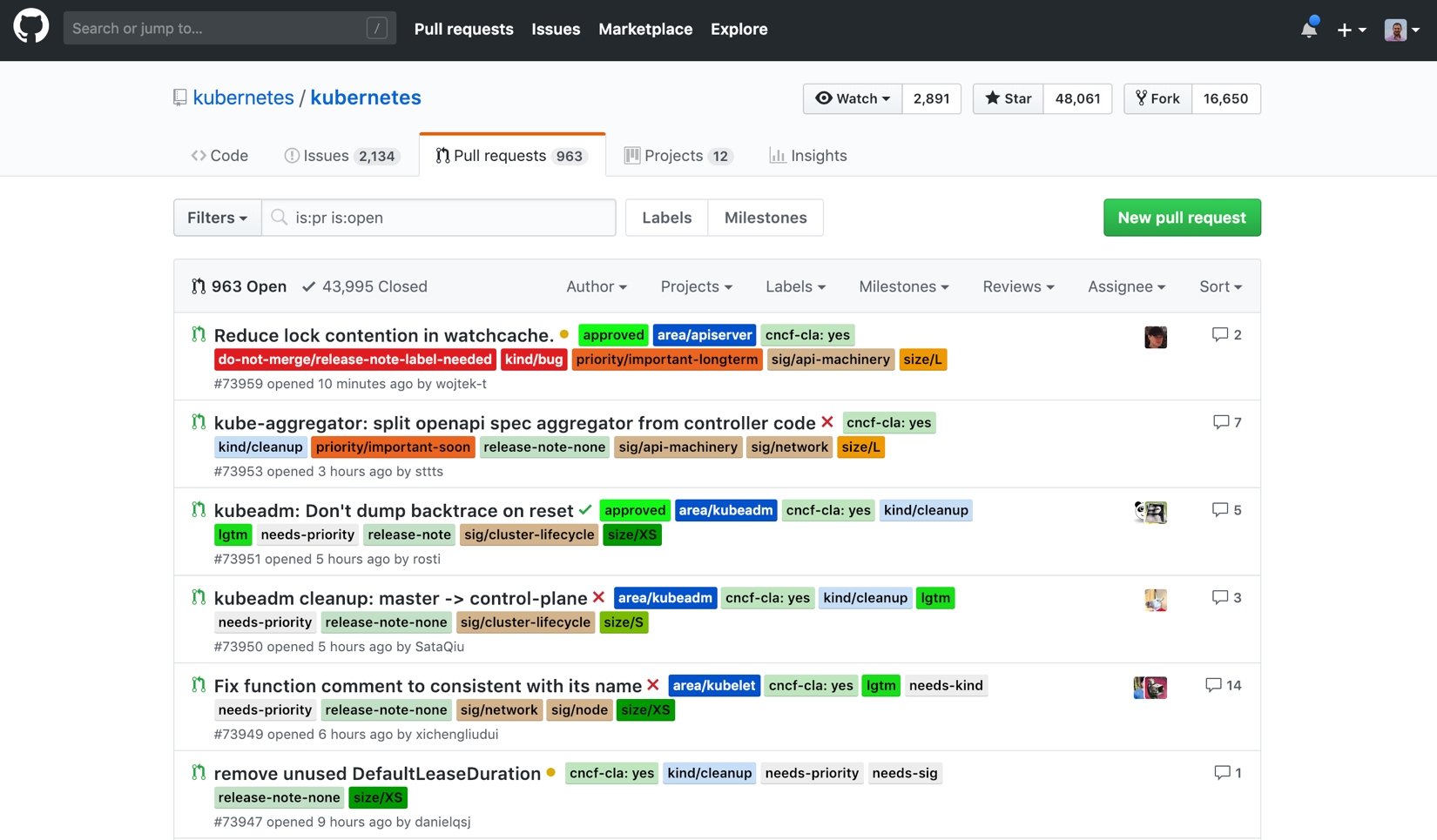Click the New pull request button
The image size is (1437, 840).
[1182, 218]
